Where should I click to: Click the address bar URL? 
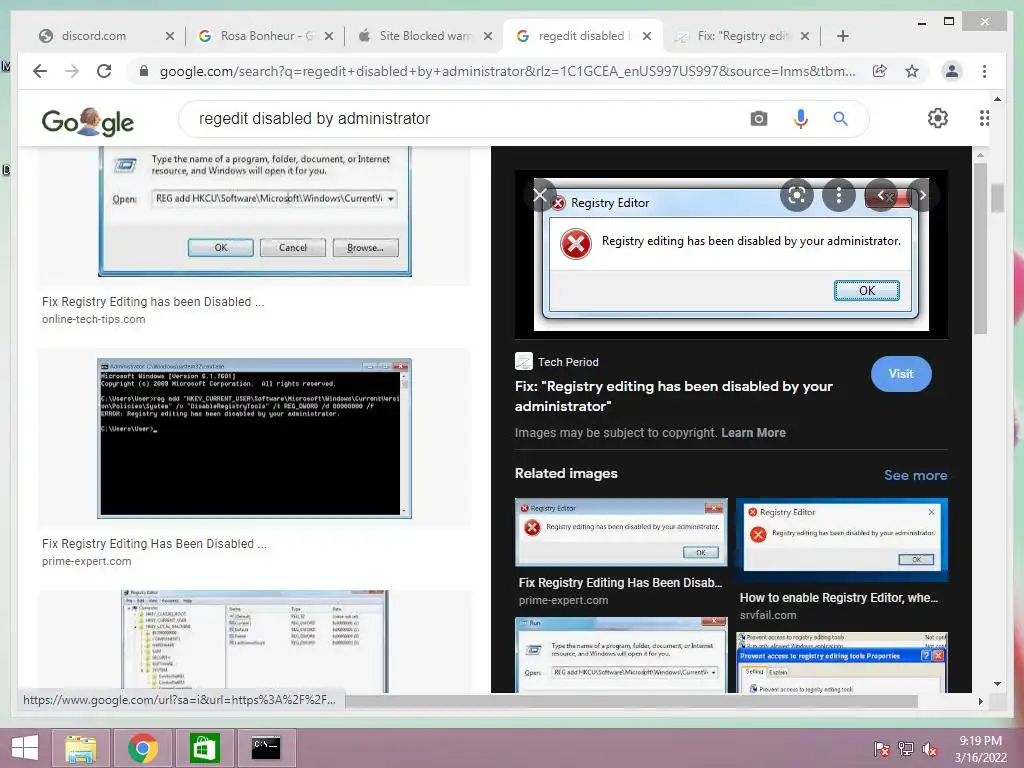(507, 71)
